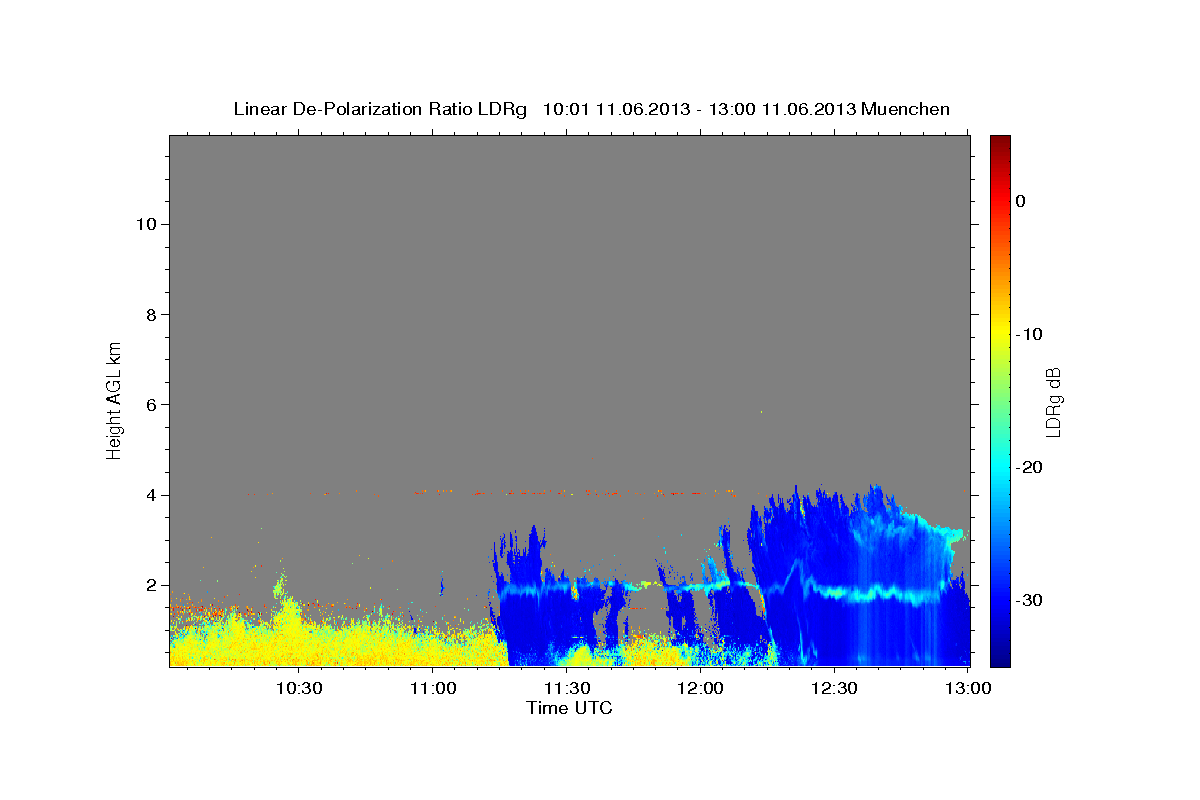Click the 'LDRg dB' colorbar label
The image size is (1200, 800).
click(x=1053, y=401)
